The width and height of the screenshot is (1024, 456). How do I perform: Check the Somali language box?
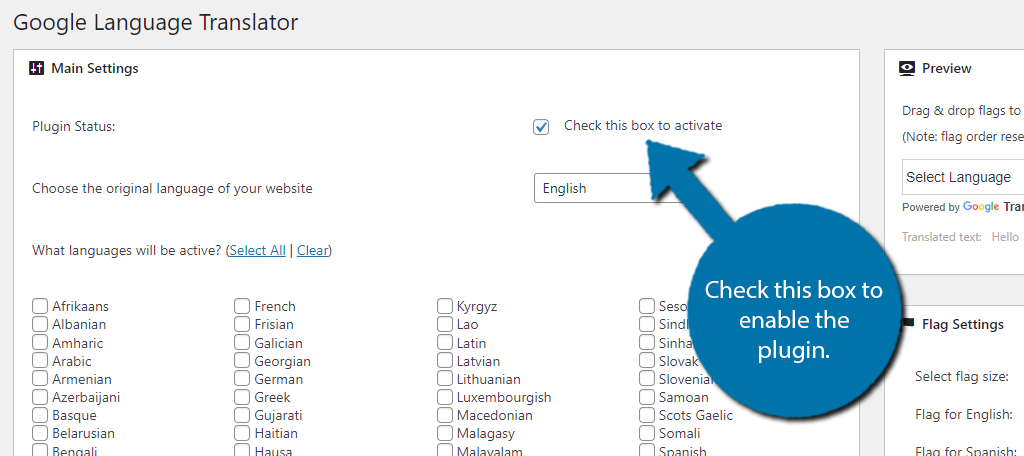pos(647,433)
